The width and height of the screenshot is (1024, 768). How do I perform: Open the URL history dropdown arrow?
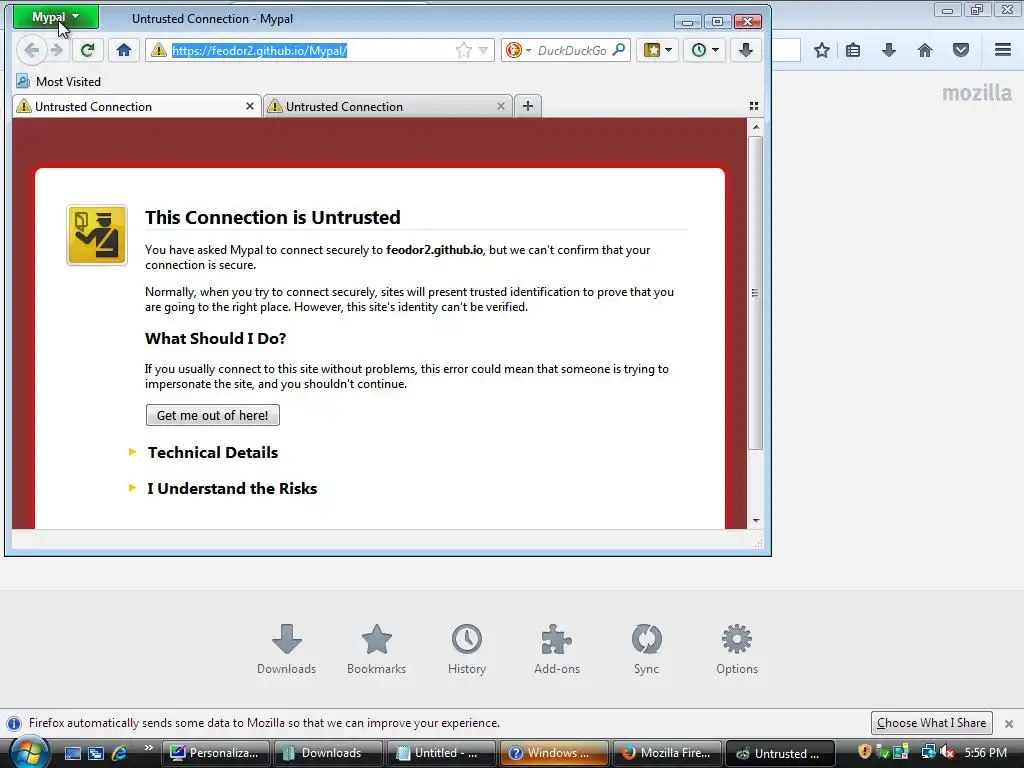483,50
